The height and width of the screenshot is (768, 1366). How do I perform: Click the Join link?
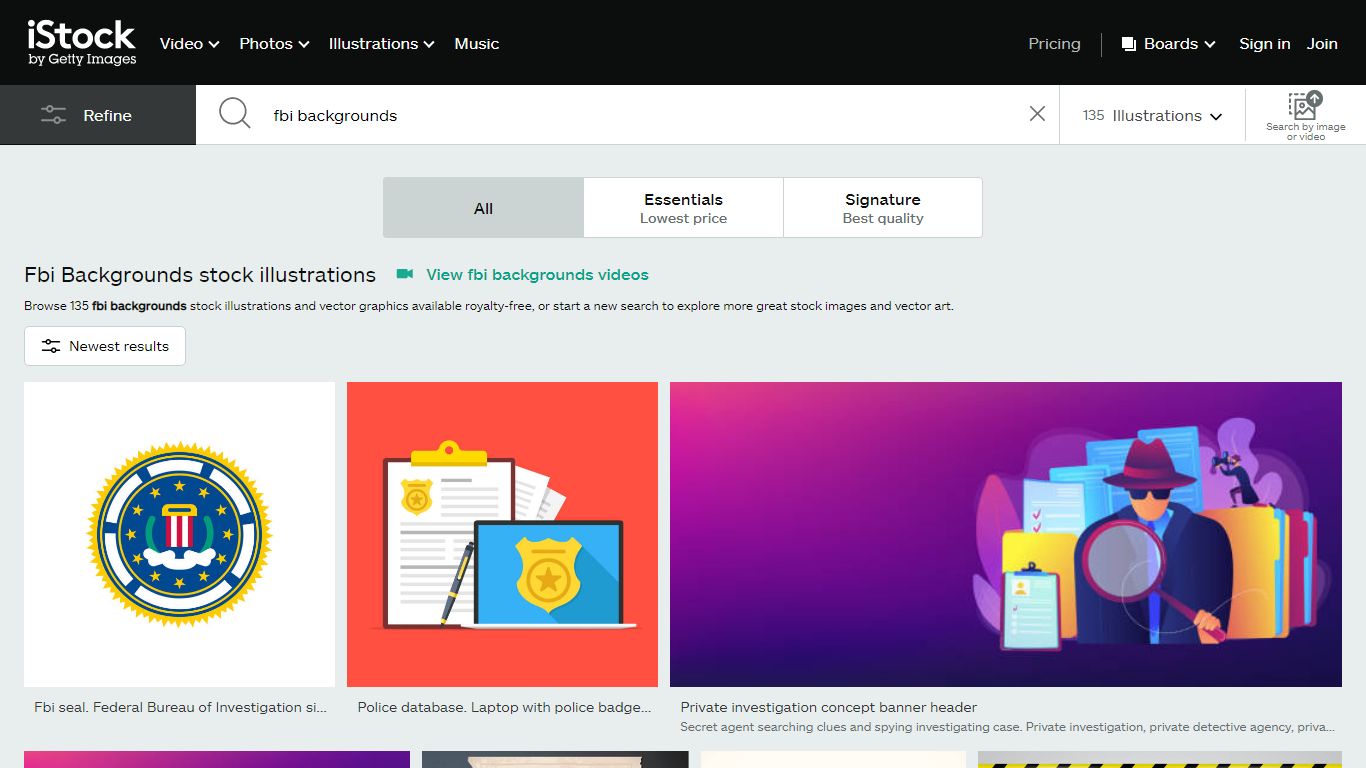1322,44
